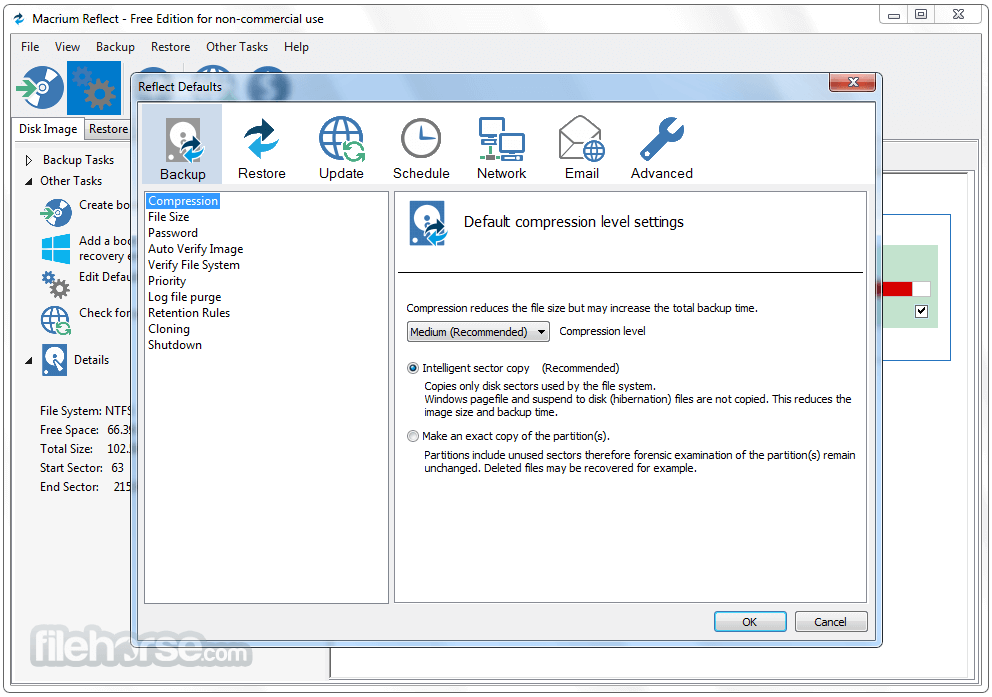Click the 'Add a boot recovery' task link
Viewport: 992px width, 697px height.
tap(105, 249)
